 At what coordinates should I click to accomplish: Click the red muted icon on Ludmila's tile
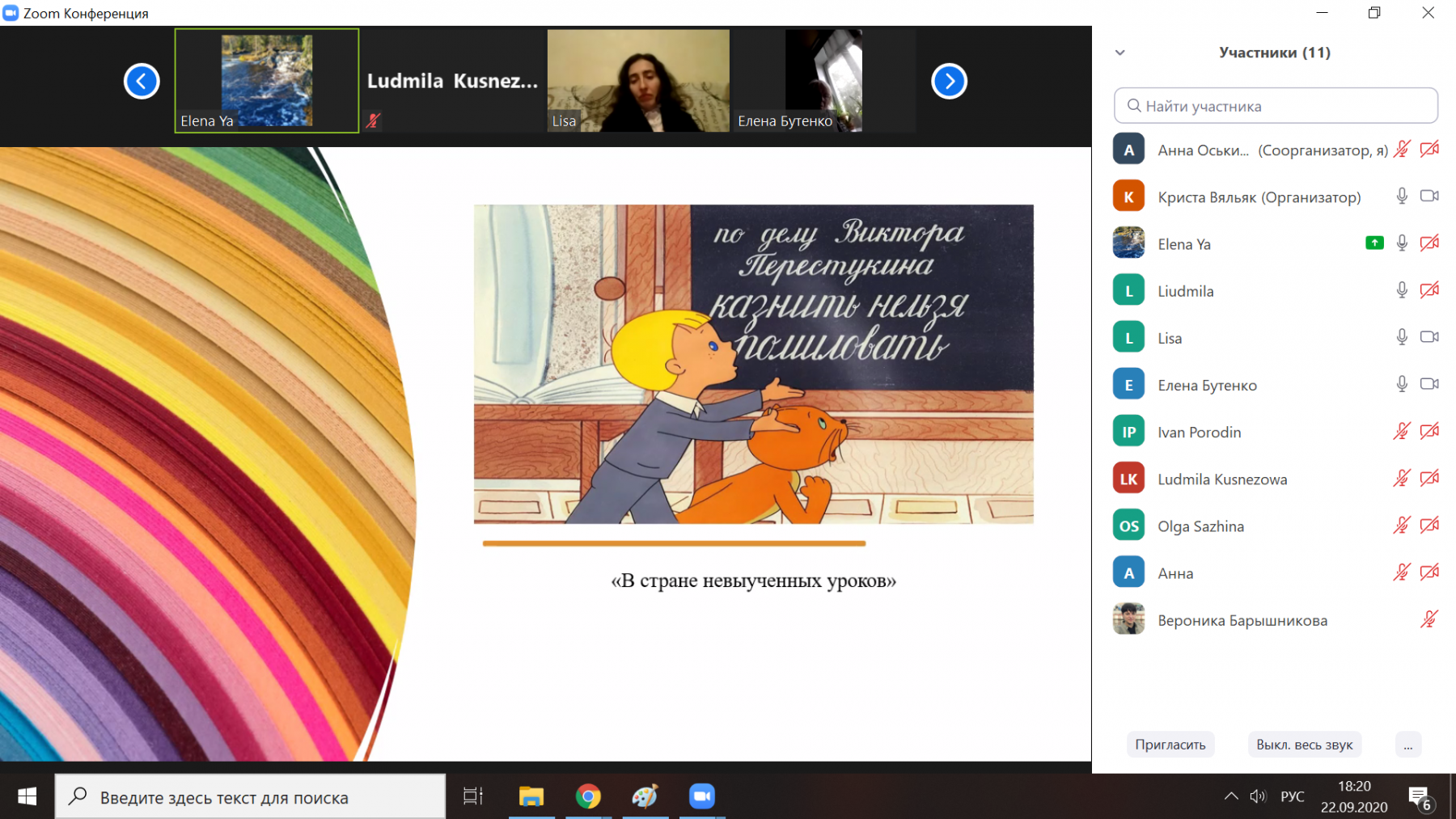(373, 120)
